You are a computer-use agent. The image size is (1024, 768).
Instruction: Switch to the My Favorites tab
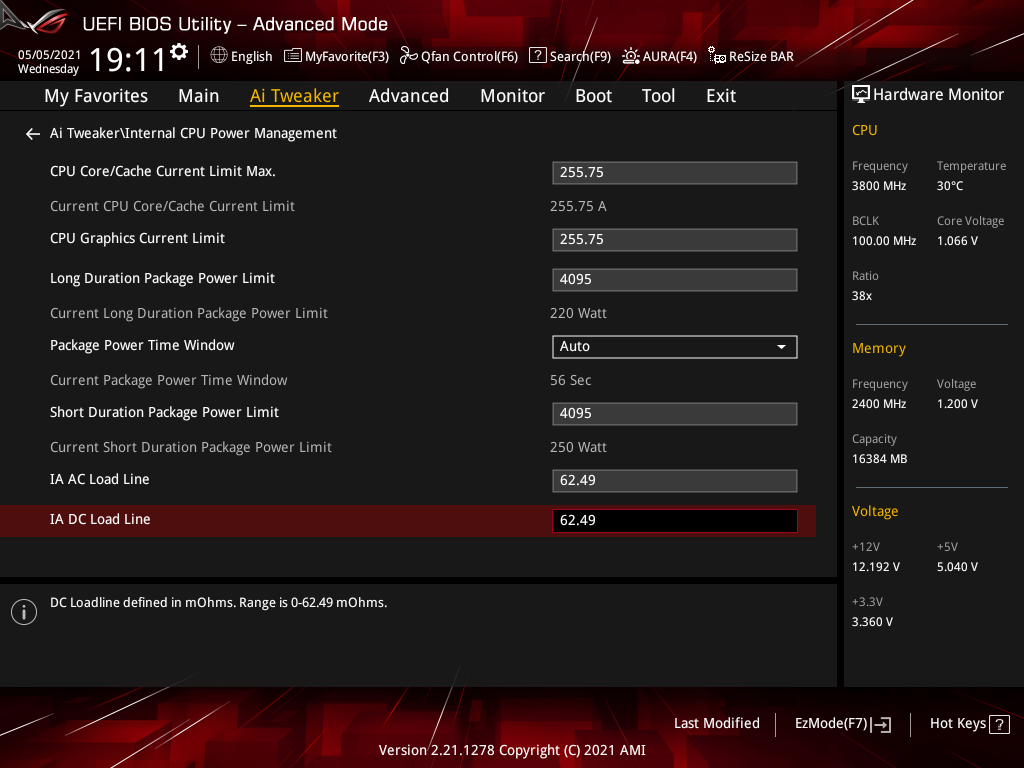[x=96, y=96]
